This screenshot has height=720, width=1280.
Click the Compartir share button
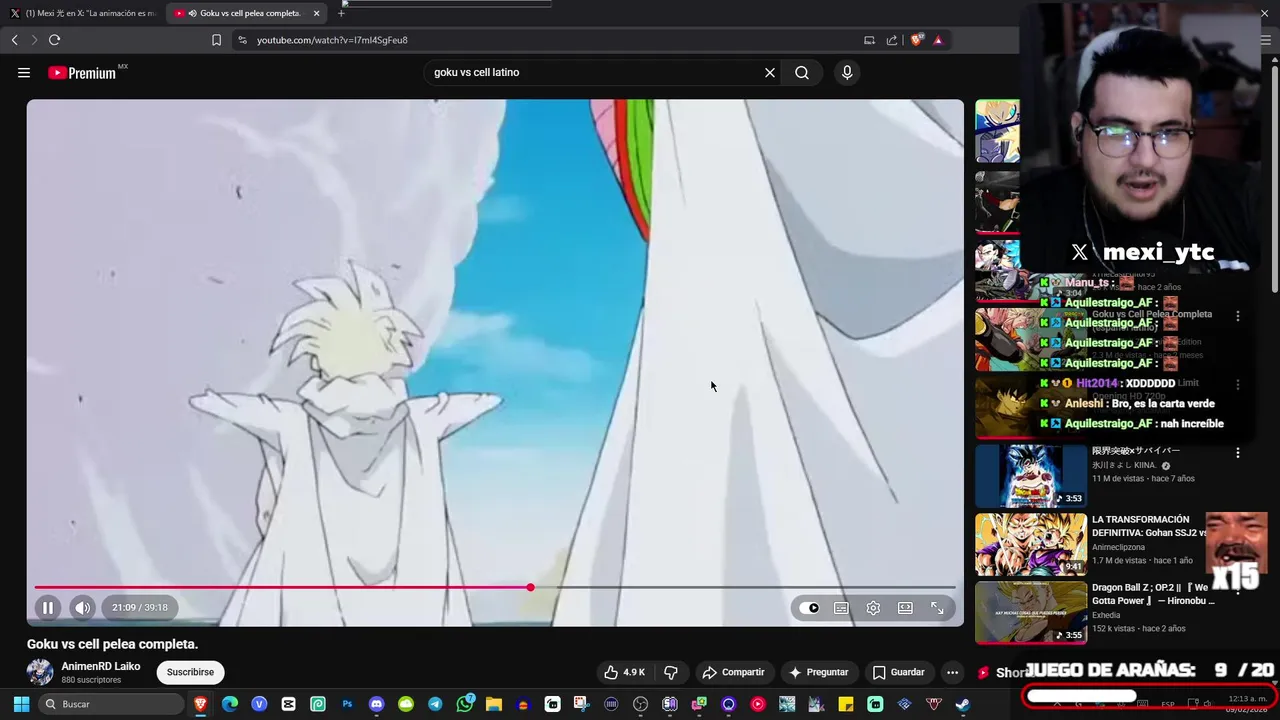[733, 672]
